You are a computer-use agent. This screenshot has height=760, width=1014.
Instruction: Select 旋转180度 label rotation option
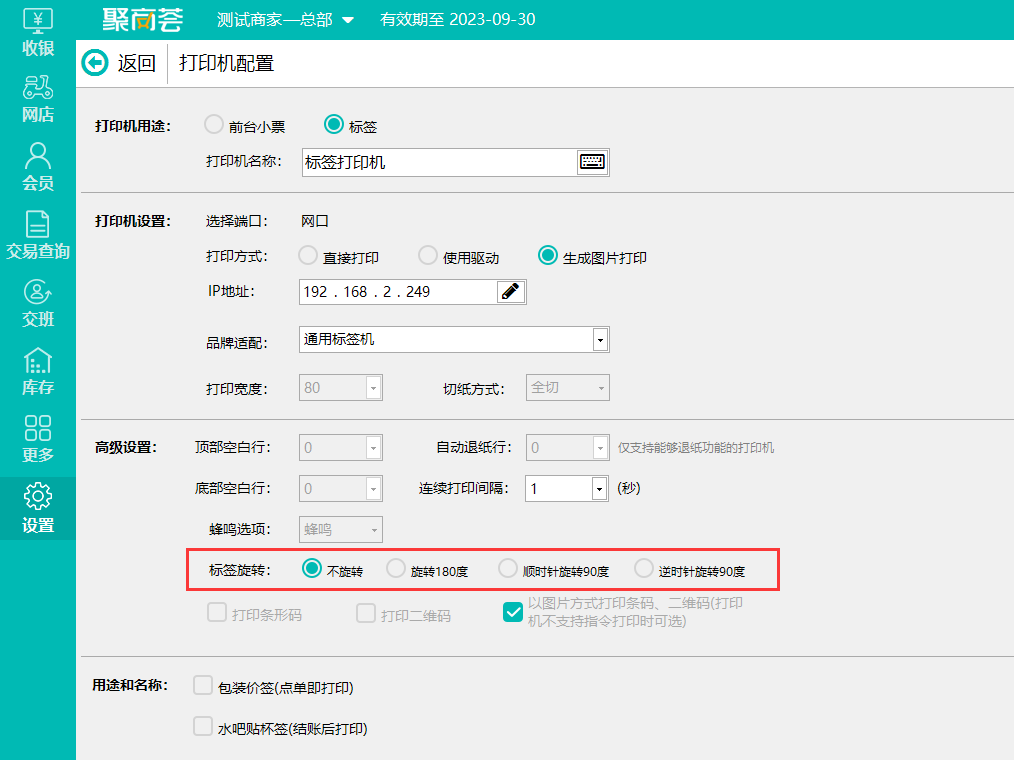(x=396, y=569)
